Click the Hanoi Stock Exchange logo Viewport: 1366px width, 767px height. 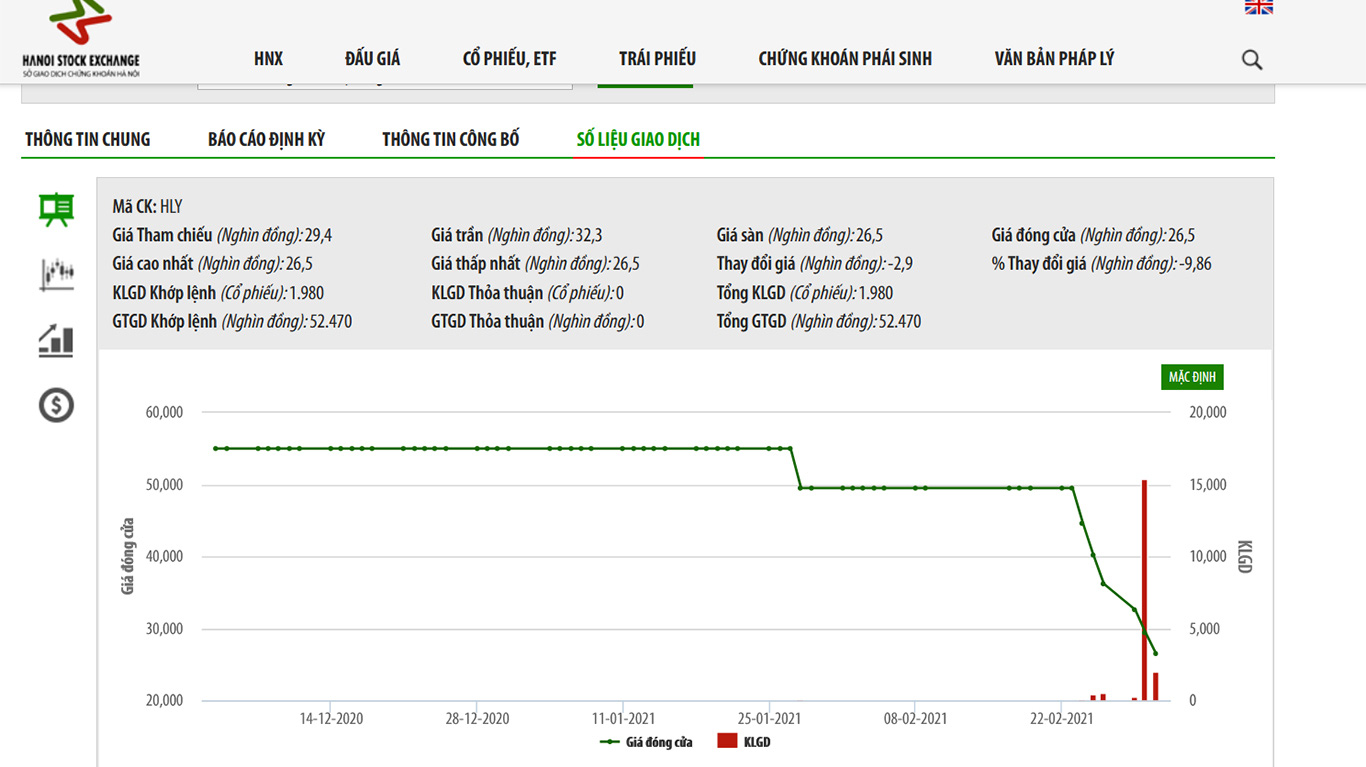(81, 40)
